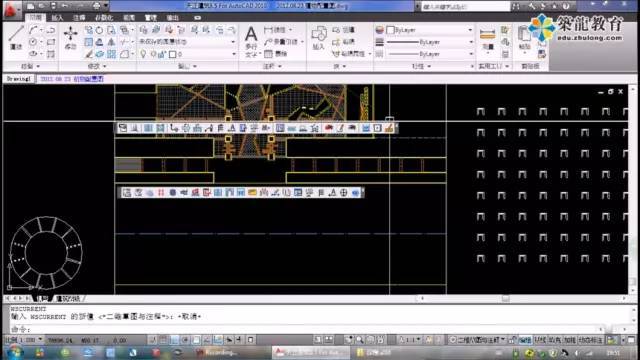640x360 pixels.
Task: Toggle Grid display in status bar
Action: click(164, 340)
